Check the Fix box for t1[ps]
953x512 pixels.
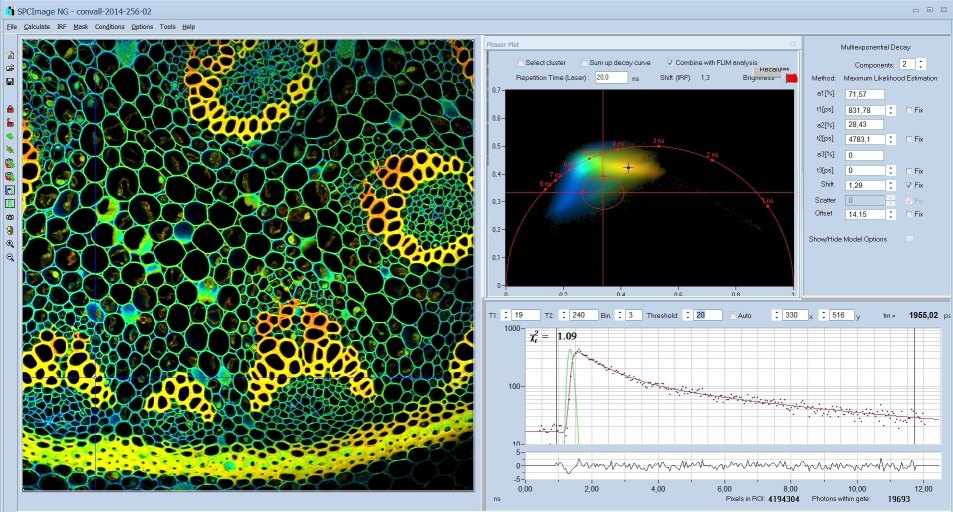tap(908, 110)
